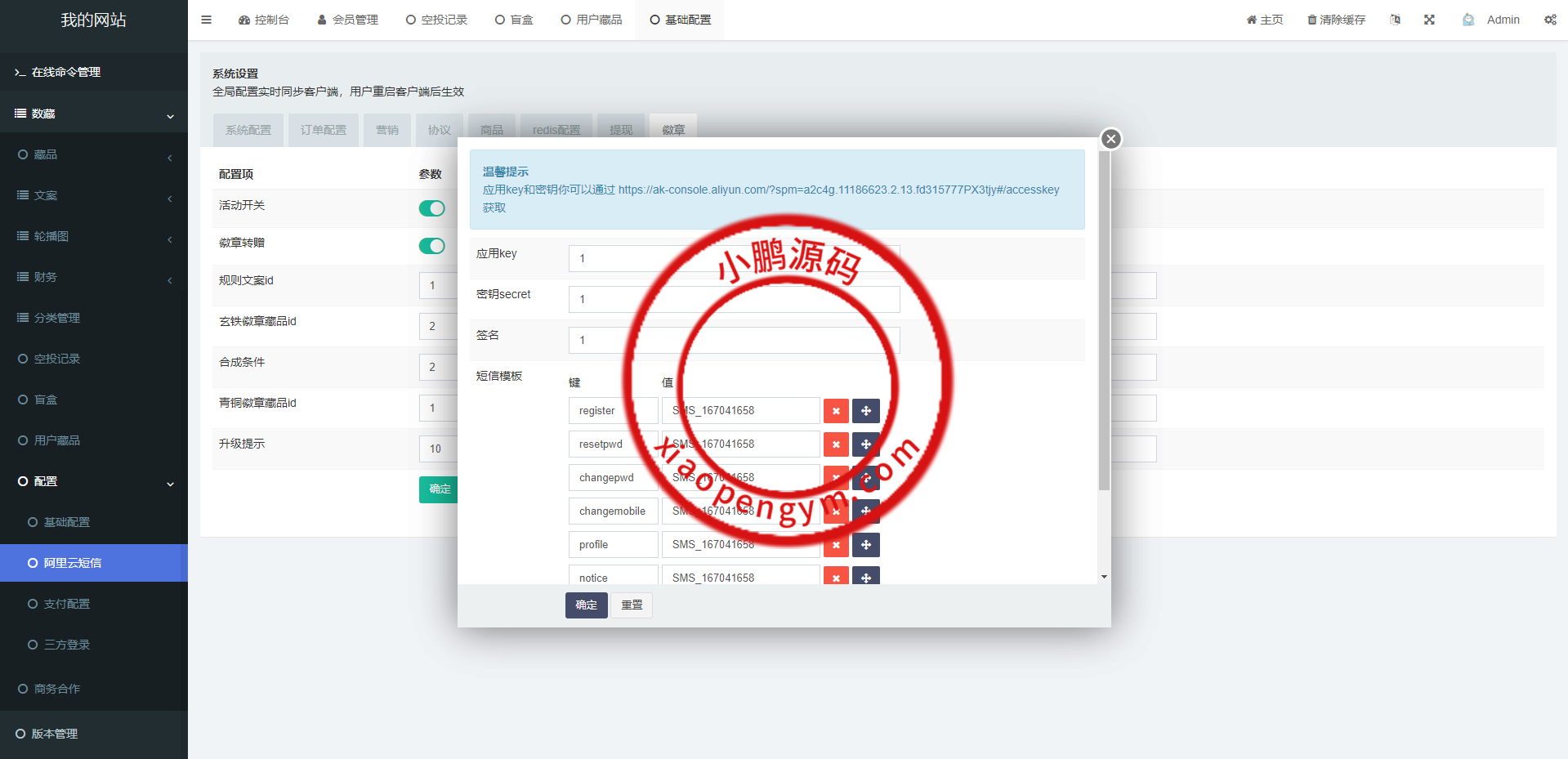Image resolution: width=1568 pixels, height=759 pixels.
Task: Click the move handle for profile row
Action: (865, 545)
